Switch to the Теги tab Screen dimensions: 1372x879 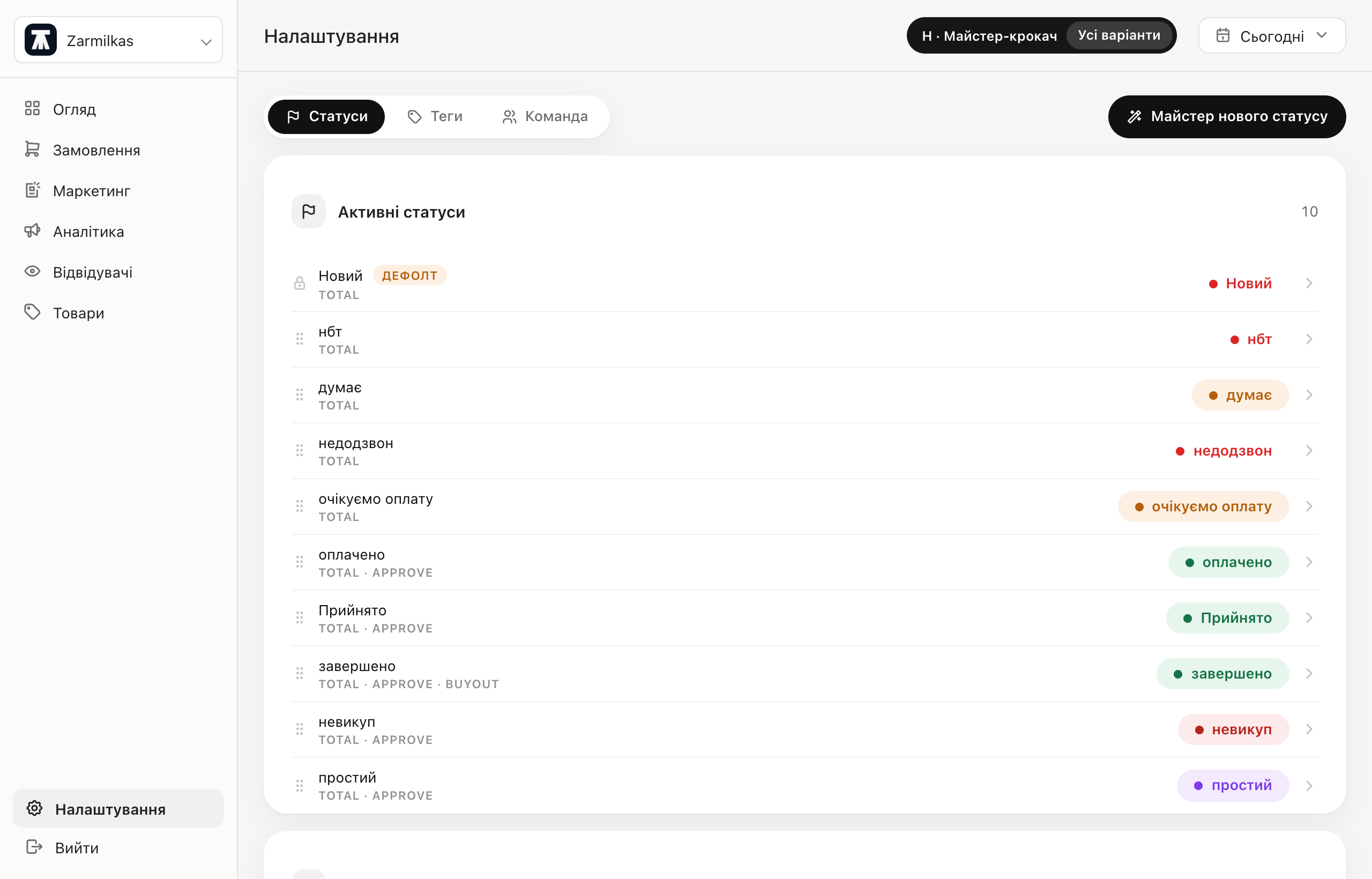coord(435,117)
